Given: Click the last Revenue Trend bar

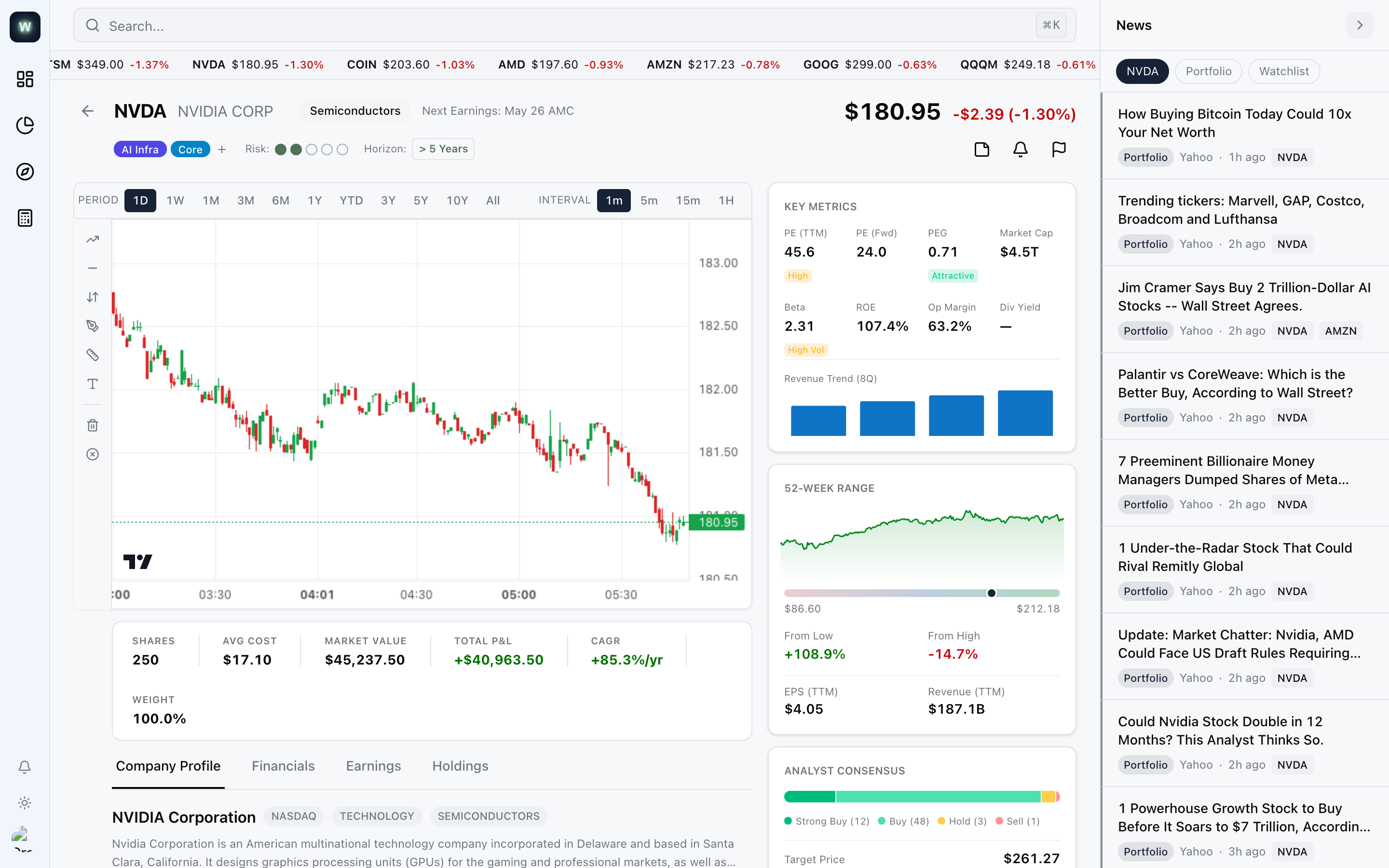Looking at the screenshot, I should tap(1025, 413).
